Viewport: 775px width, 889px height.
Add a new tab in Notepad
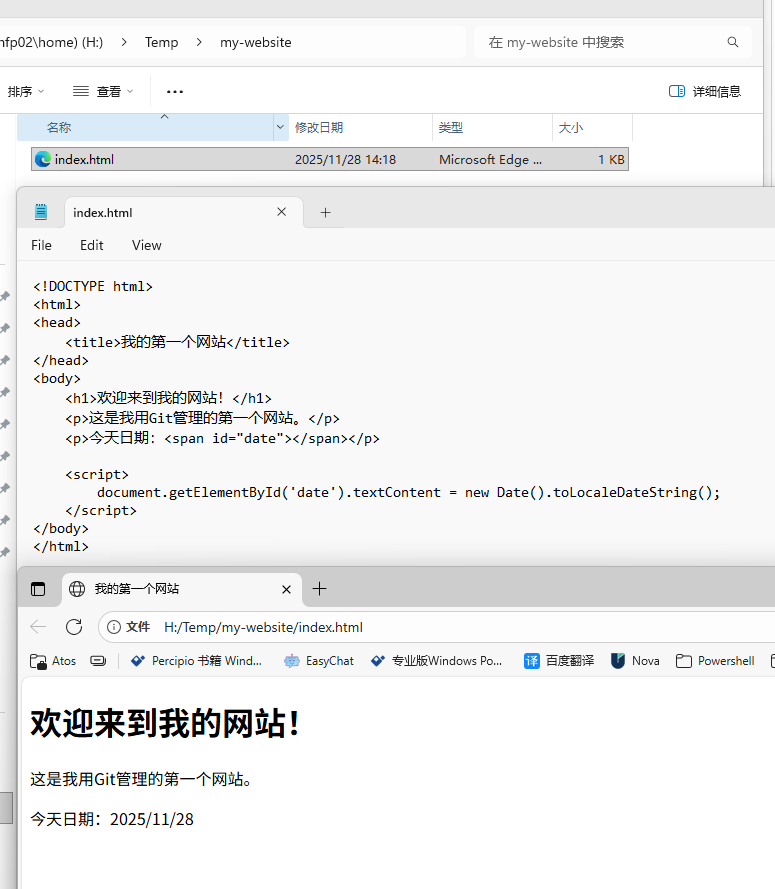pos(325,212)
